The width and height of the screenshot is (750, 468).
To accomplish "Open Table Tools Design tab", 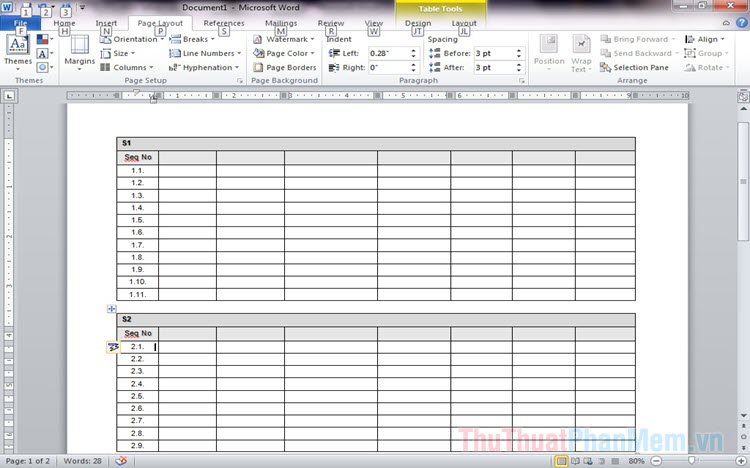I will point(418,23).
